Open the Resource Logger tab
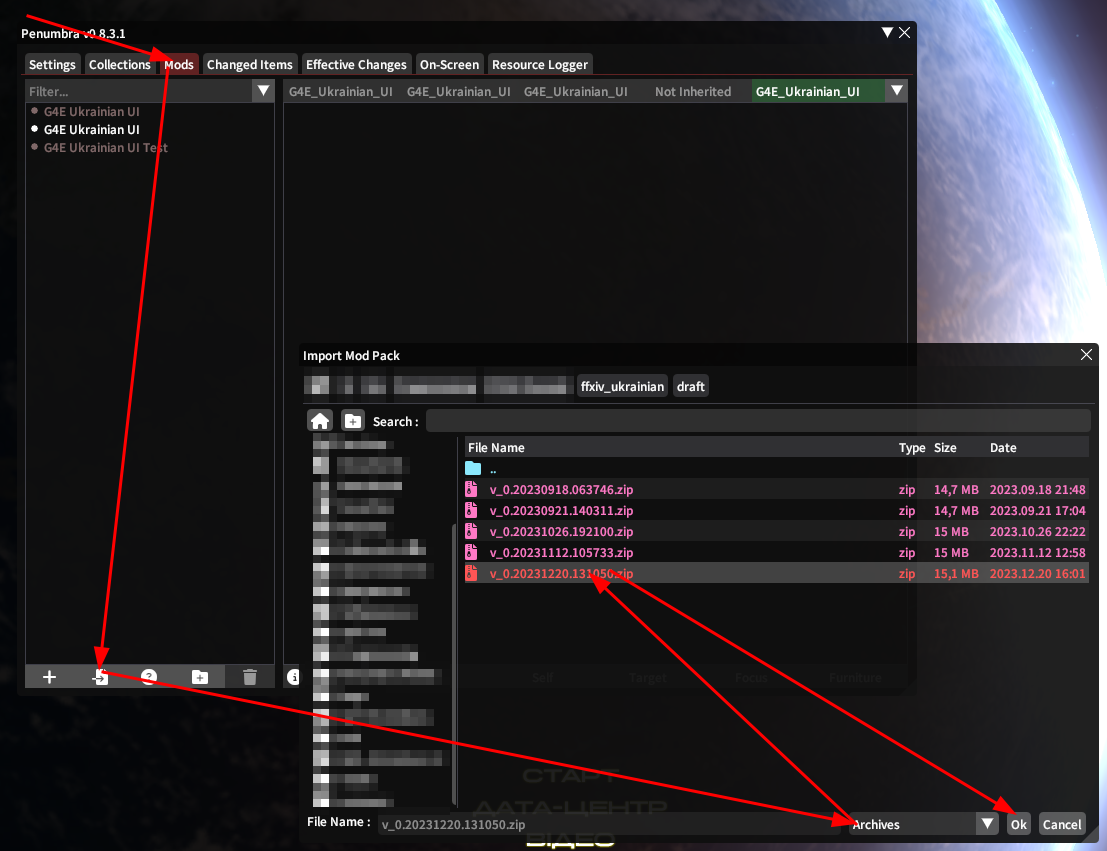Image resolution: width=1107 pixels, height=851 pixels. (540, 64)
